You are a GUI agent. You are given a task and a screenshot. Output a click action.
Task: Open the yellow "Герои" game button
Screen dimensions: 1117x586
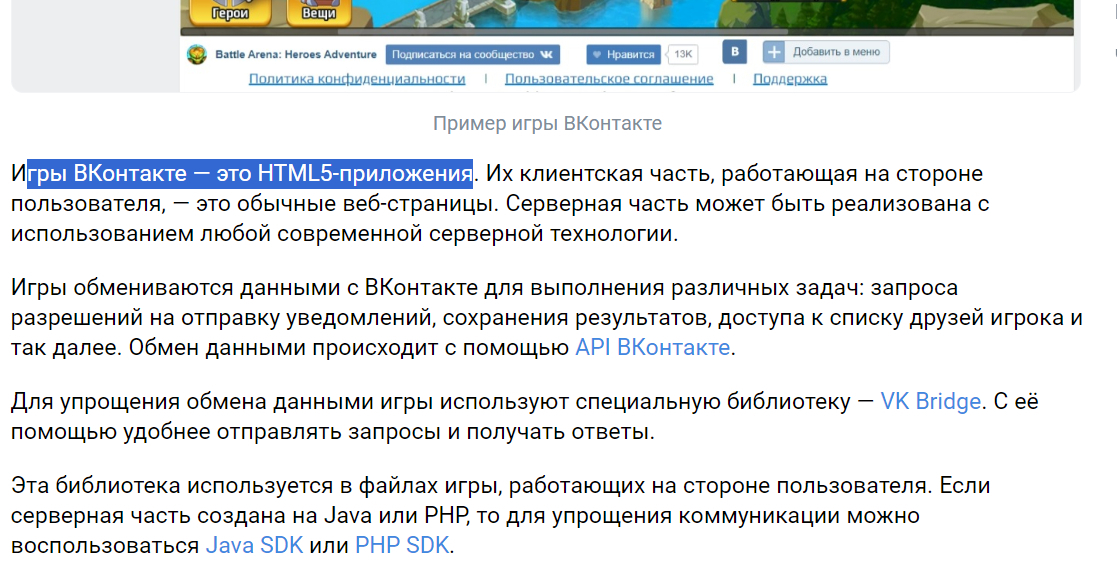[230, 12]
